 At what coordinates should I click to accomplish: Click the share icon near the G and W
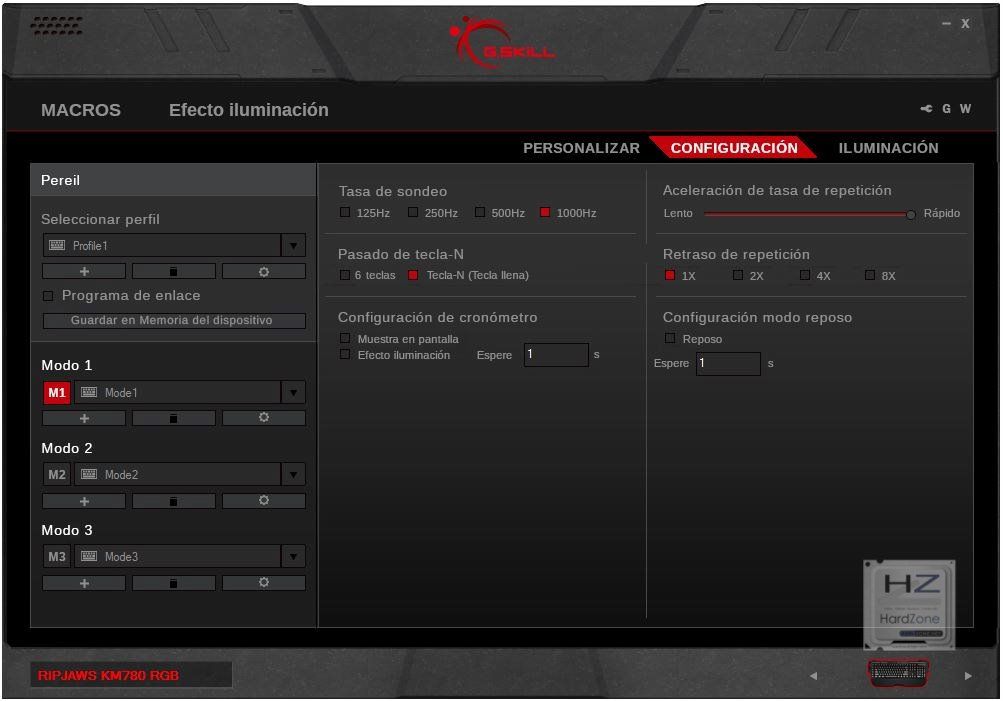click(926, 109)
